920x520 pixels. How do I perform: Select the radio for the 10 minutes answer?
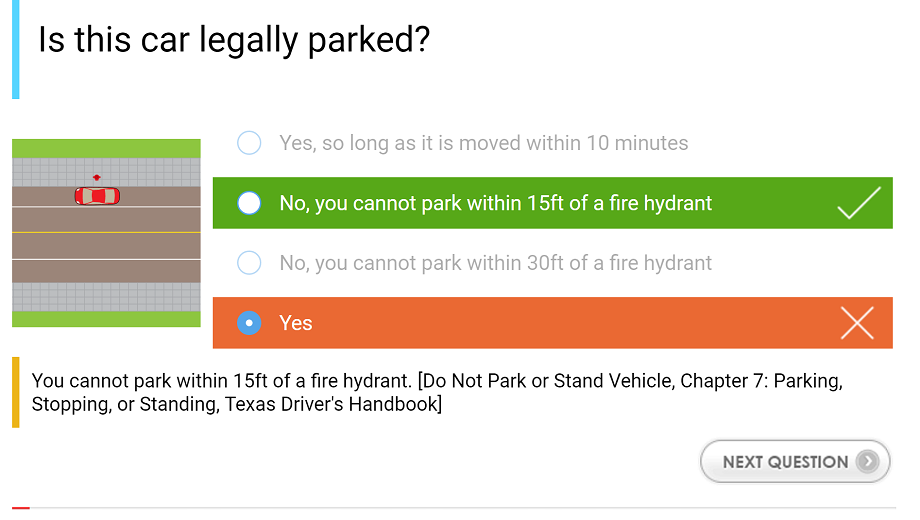click(x=249, y=143)
